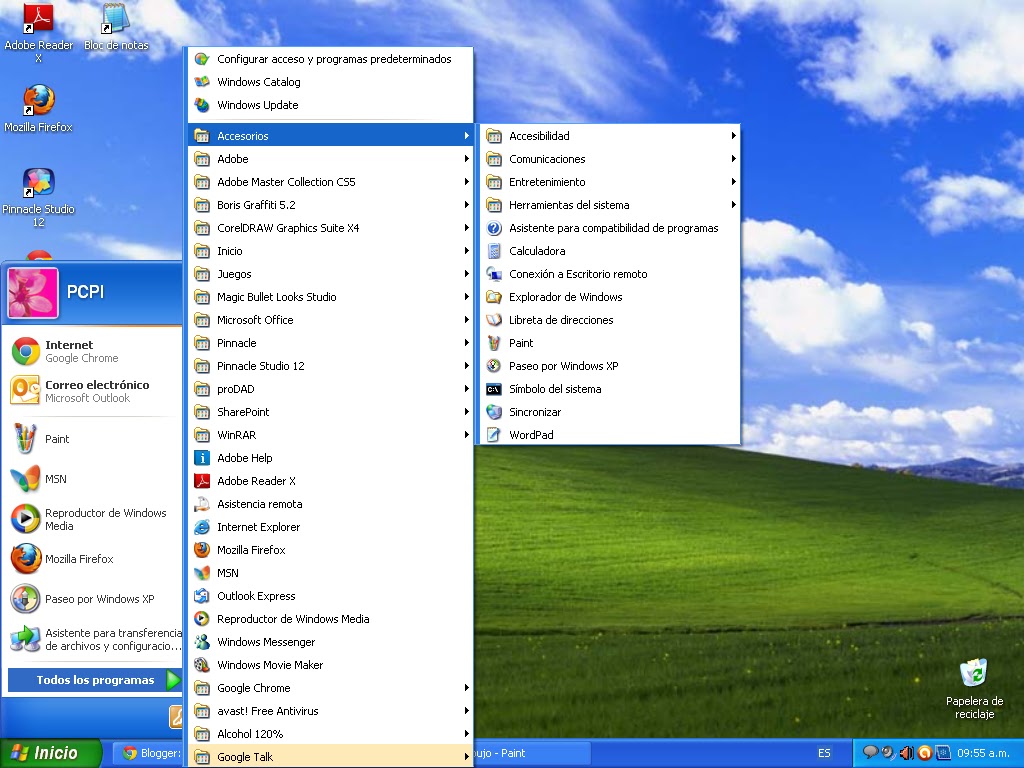Expand Boris Graffiti 5.2 folder
Screen dimensions: 1024x768
tap(330, 204)
